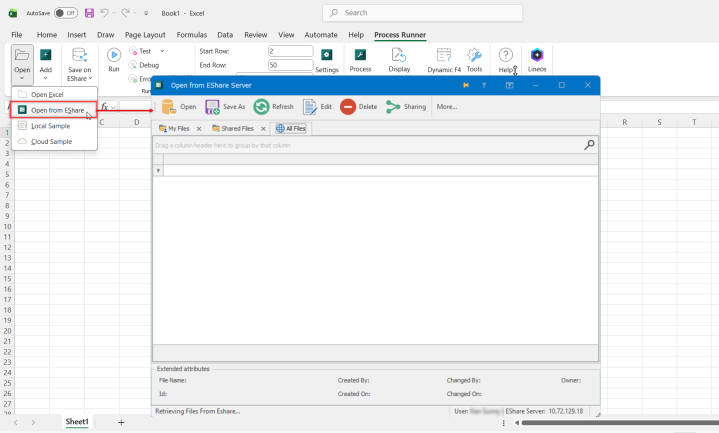Click the End Row input field
719x433 pixels.
[291, 65]
